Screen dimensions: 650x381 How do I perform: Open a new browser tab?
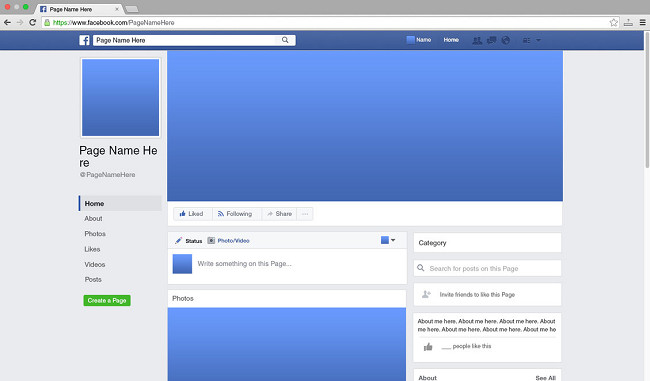pos(131,9)
